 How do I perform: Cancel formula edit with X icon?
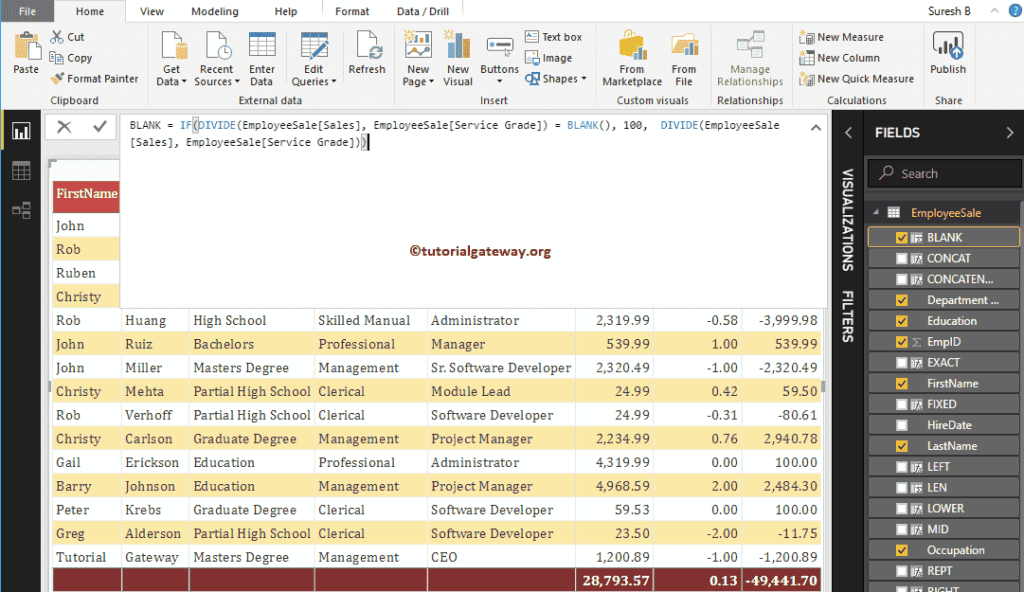64,127
